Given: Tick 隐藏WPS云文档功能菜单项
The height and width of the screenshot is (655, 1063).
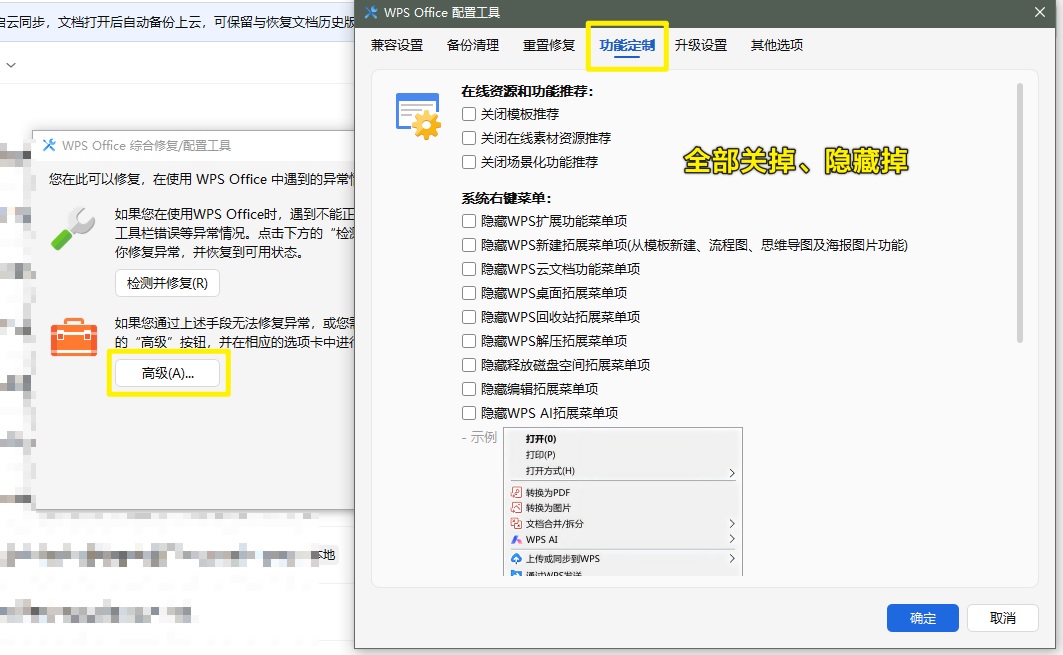Looking at the screenshot, I should click(x=468, y=269).
